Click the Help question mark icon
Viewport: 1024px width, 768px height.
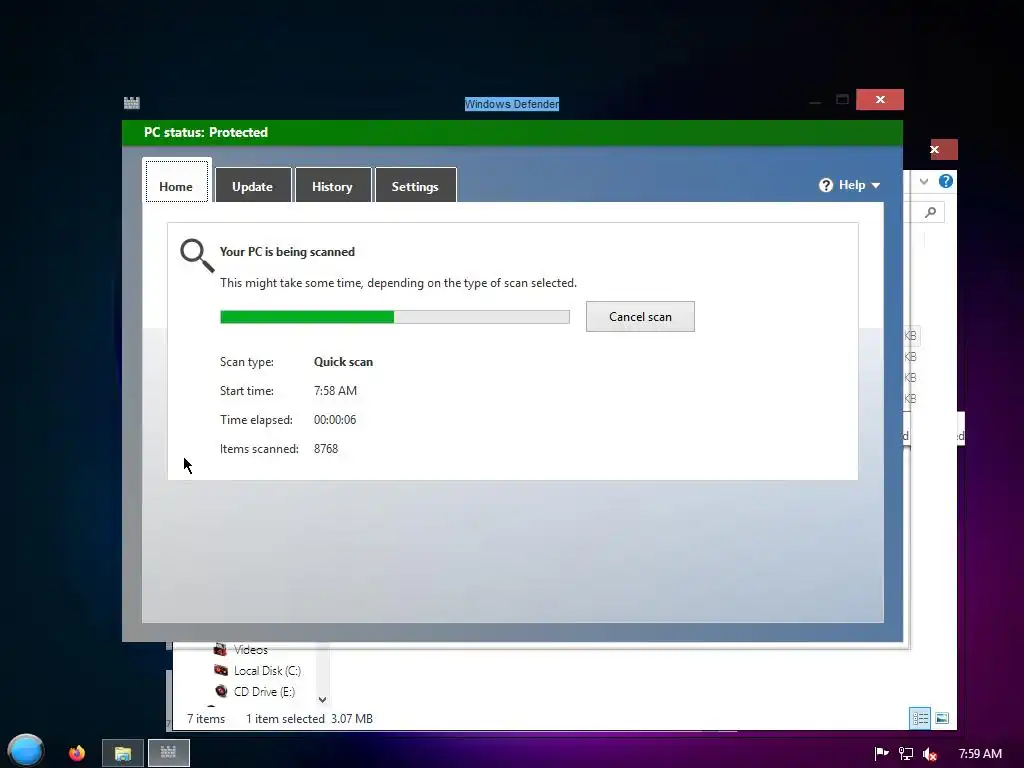click(826, 185)
